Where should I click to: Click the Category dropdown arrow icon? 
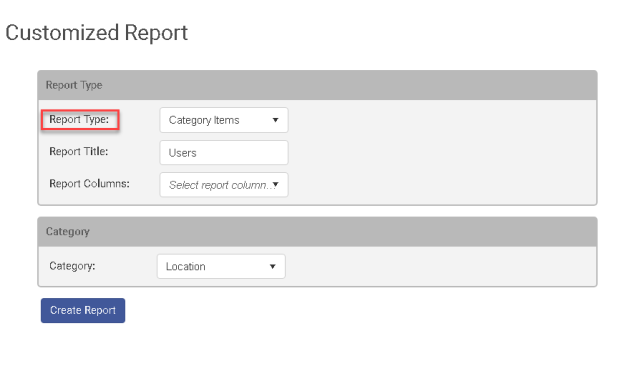tap(273, 266)
